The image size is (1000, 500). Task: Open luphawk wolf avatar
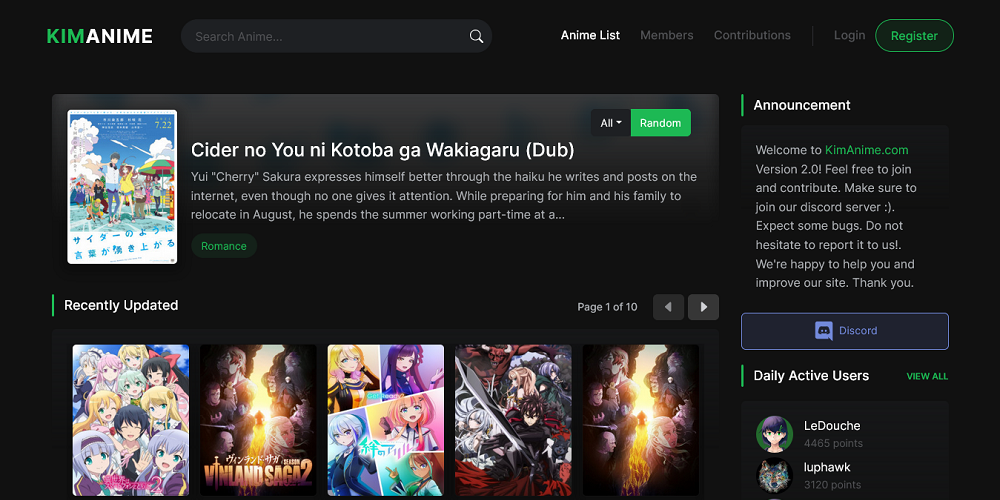pyautogui.click(x=775, y=476)
